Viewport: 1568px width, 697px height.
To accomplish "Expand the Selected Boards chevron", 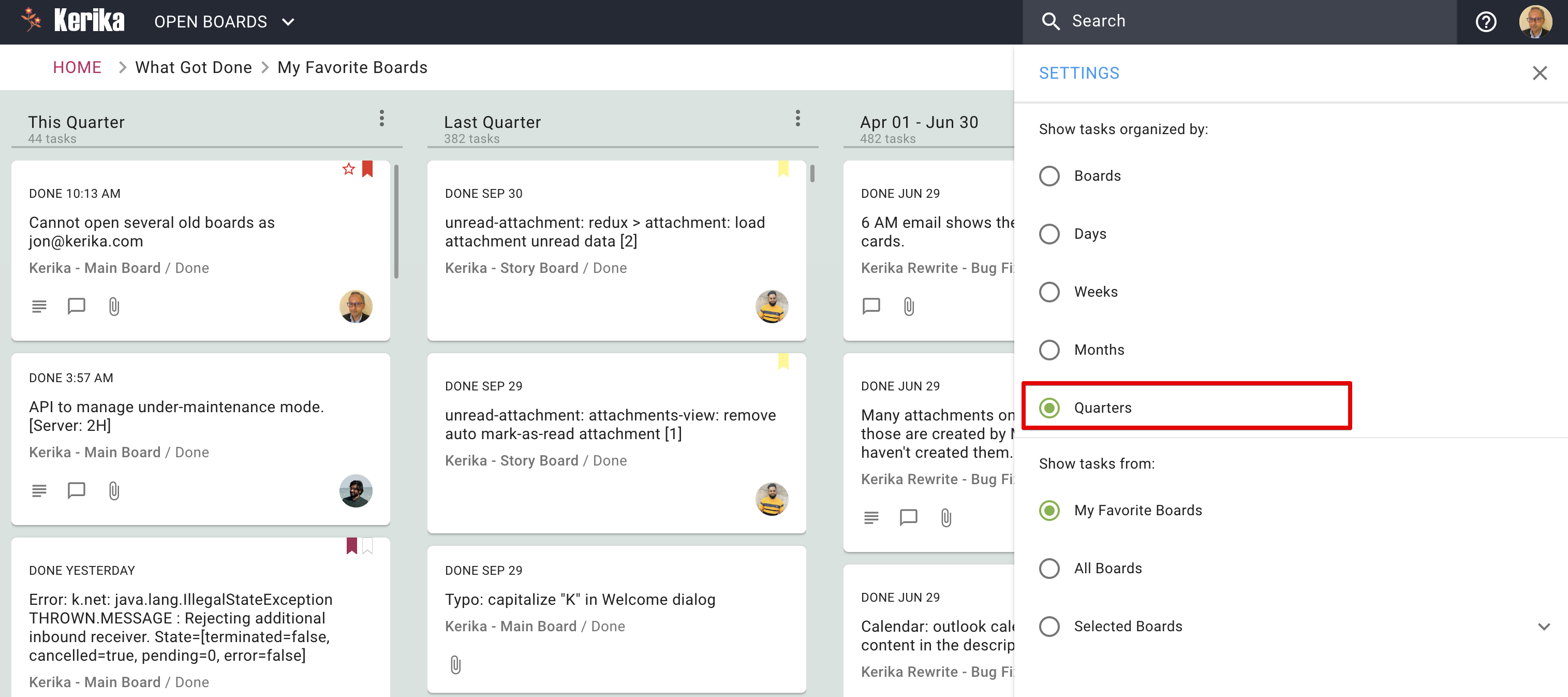I will [x=1544, y=627].
